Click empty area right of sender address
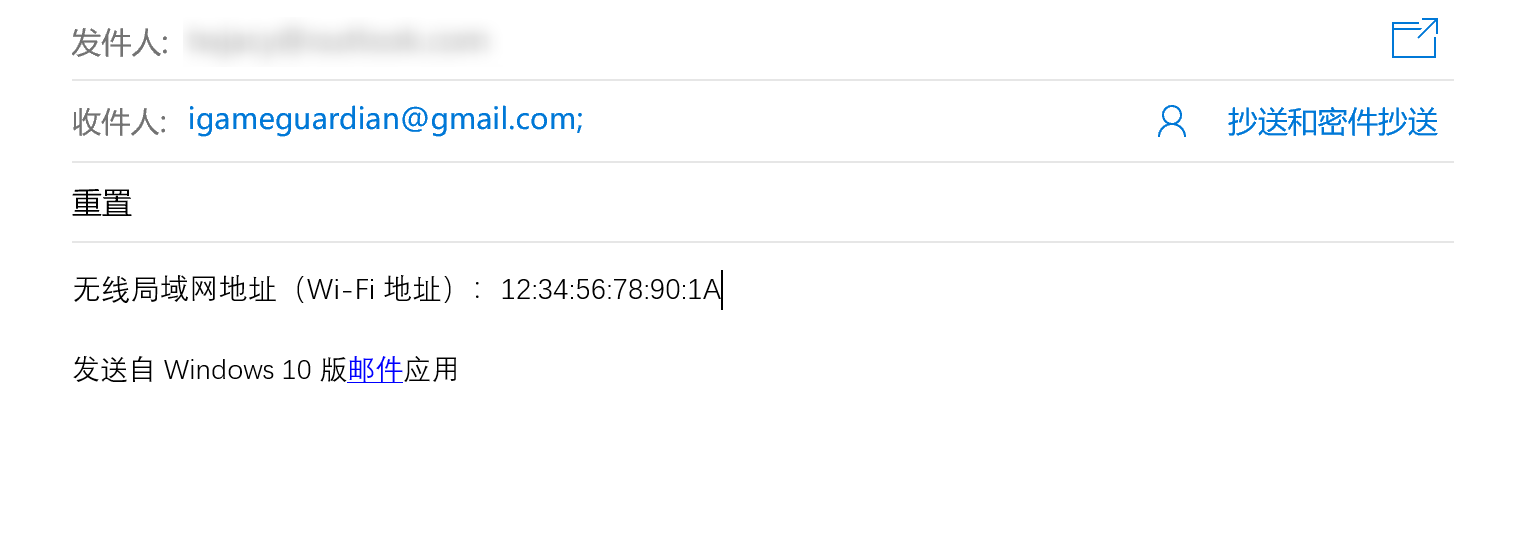1526x538 pixels. pos(900,42)
